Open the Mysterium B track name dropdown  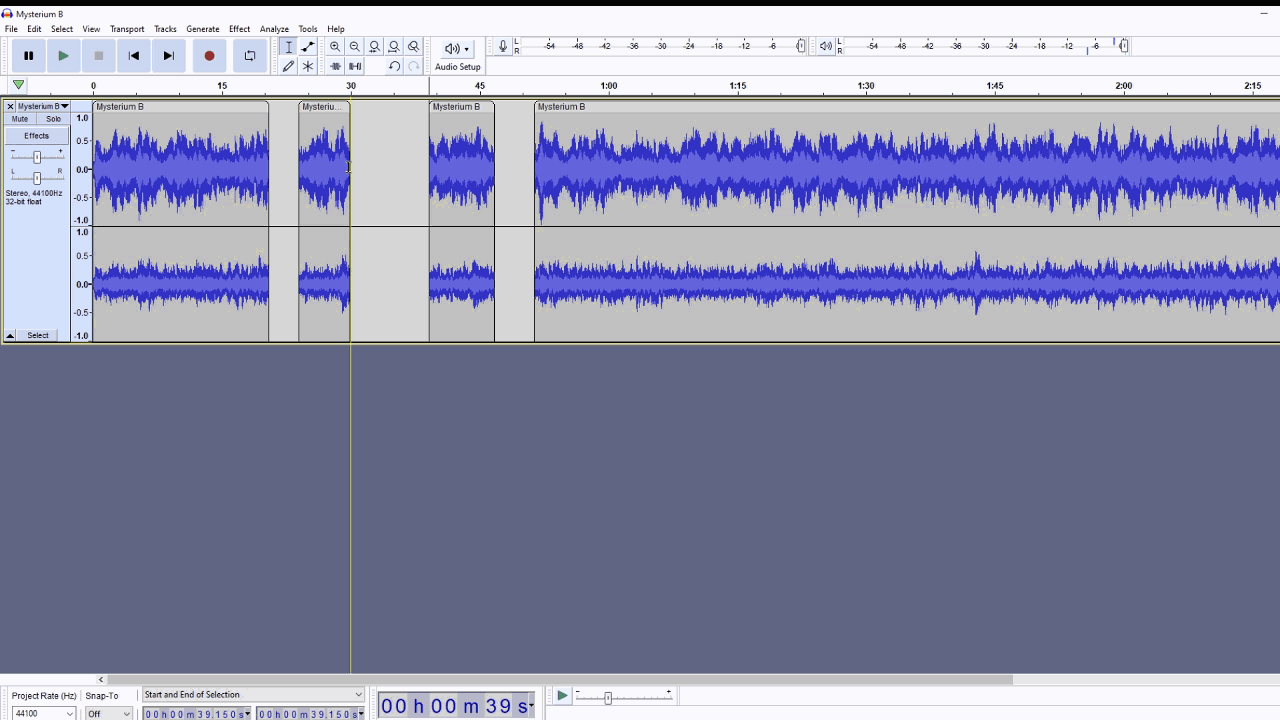tap(42, 106)
